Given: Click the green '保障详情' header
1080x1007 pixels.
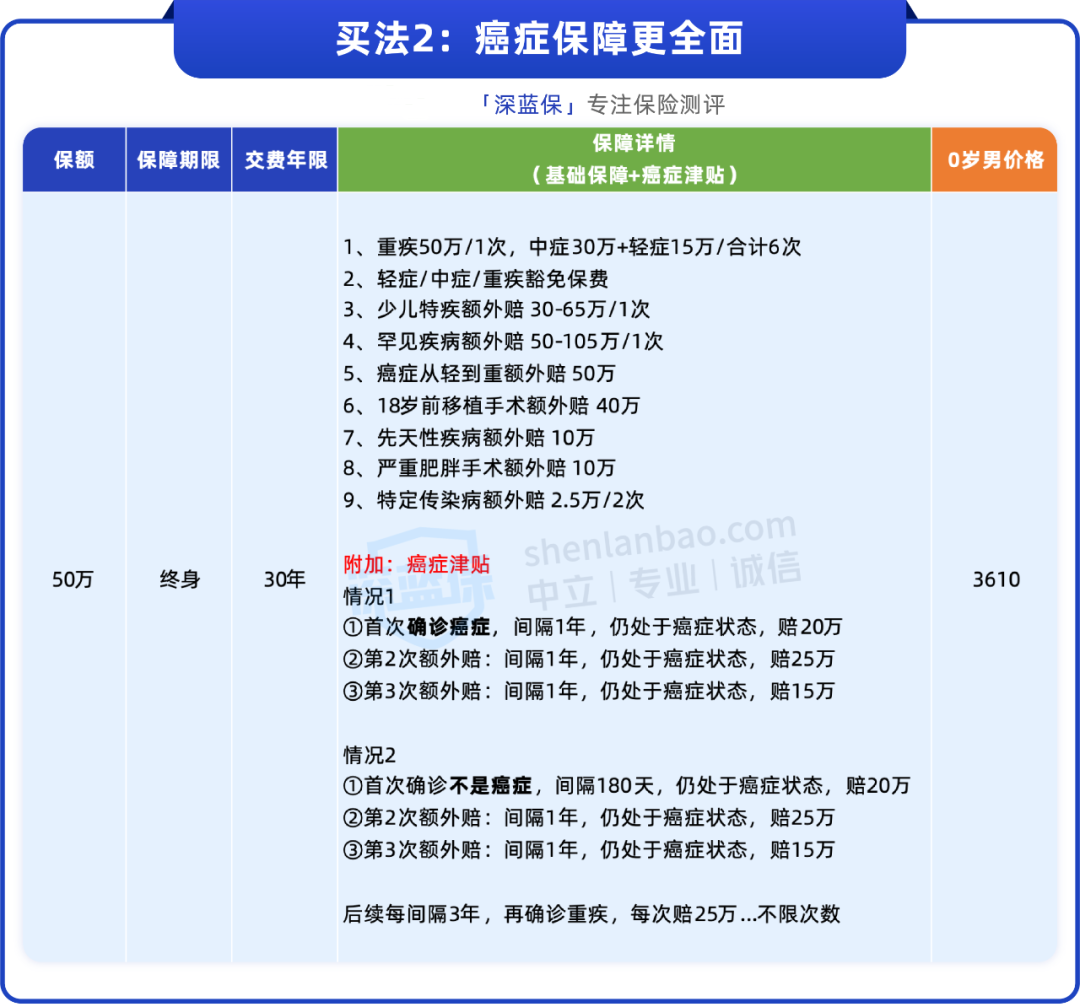Looking at the screenshot, I should tap(634, 160).
